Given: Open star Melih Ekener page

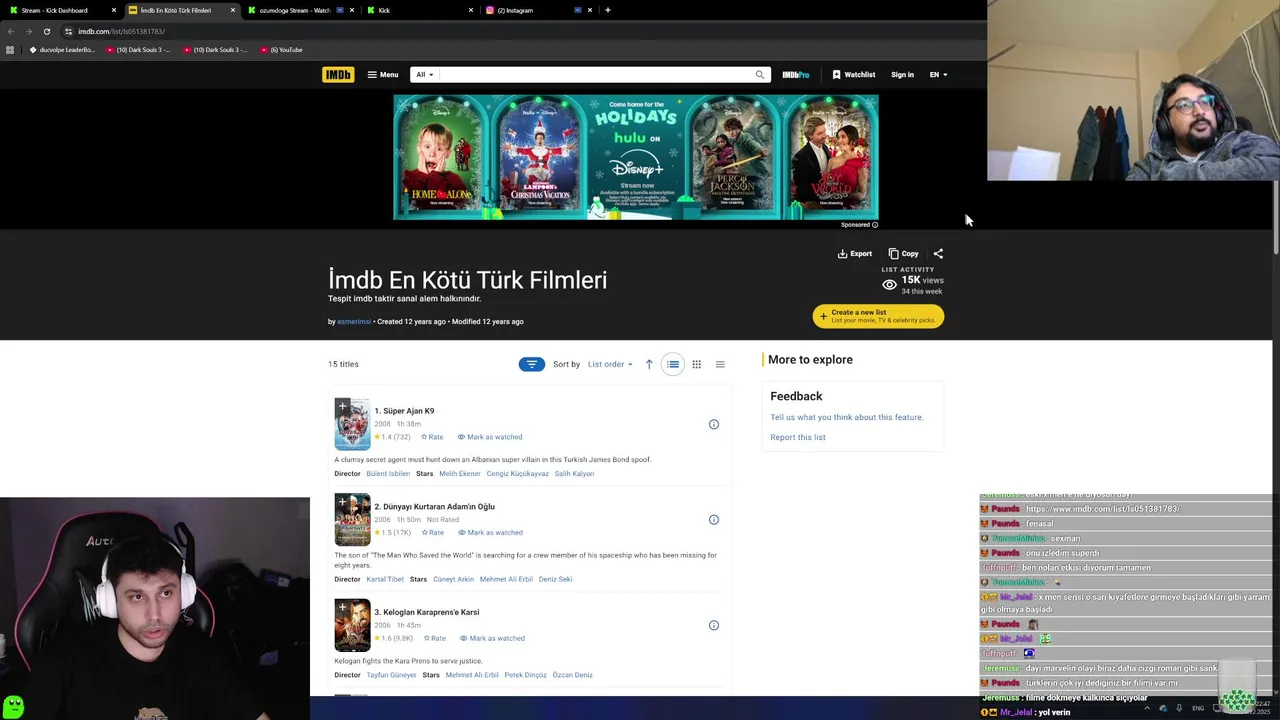Looking at the screenshot, I should click(460, 473).
